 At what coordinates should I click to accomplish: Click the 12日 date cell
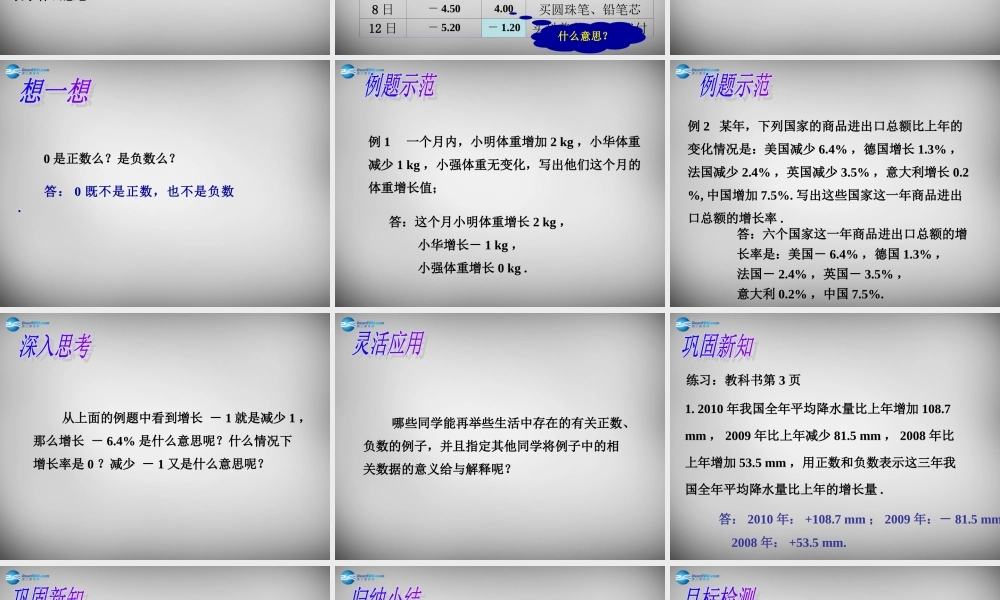[383, 27]
